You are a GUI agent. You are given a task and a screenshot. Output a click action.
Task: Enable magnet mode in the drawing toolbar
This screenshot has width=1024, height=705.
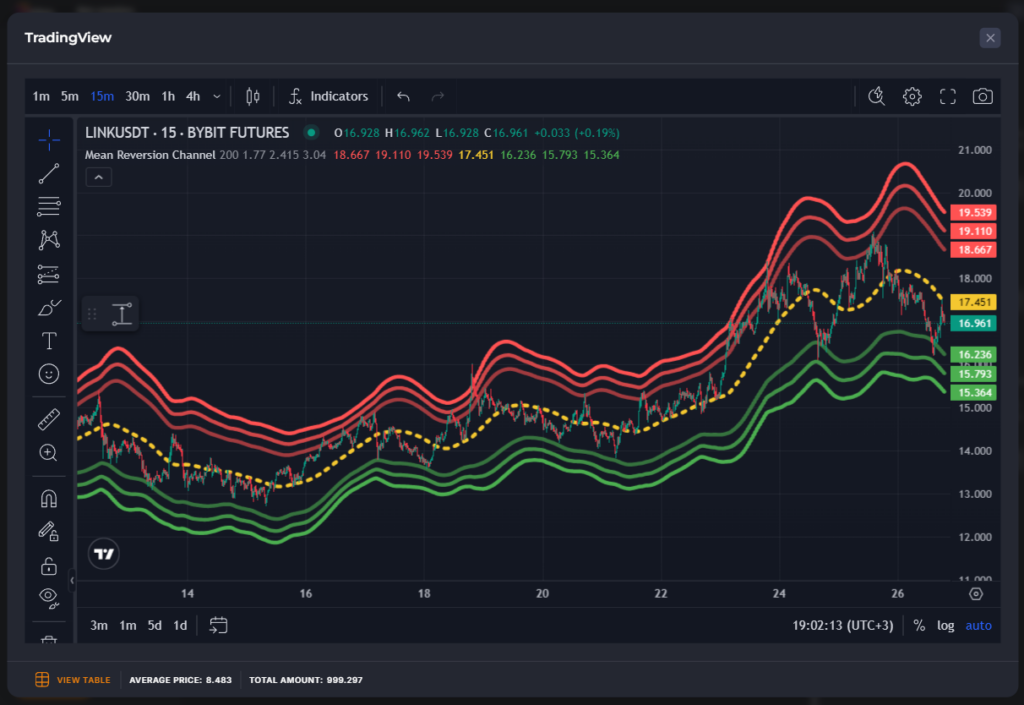pos(49,497)
